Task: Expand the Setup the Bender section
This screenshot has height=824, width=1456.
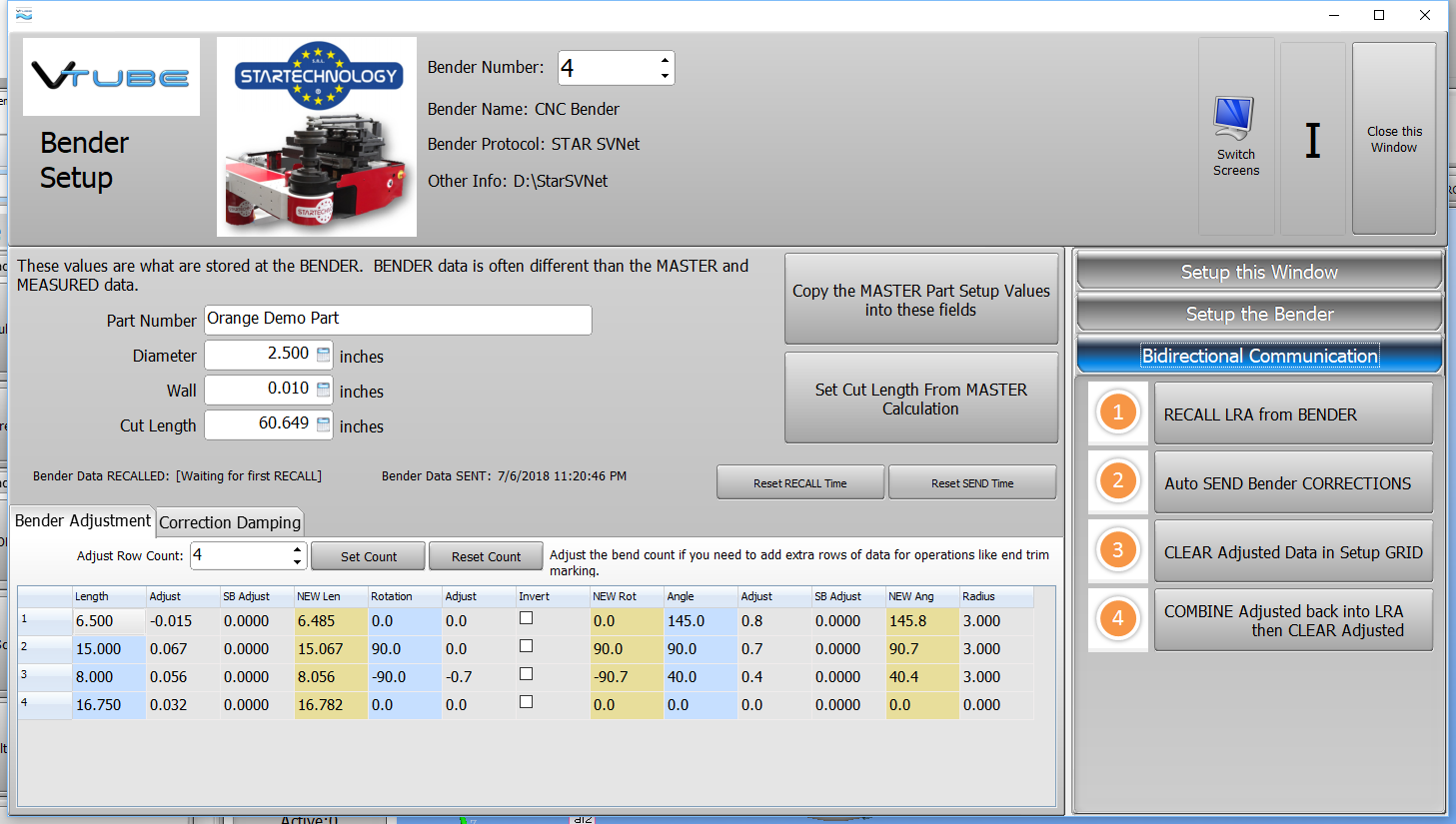Action: (1258, 314)
